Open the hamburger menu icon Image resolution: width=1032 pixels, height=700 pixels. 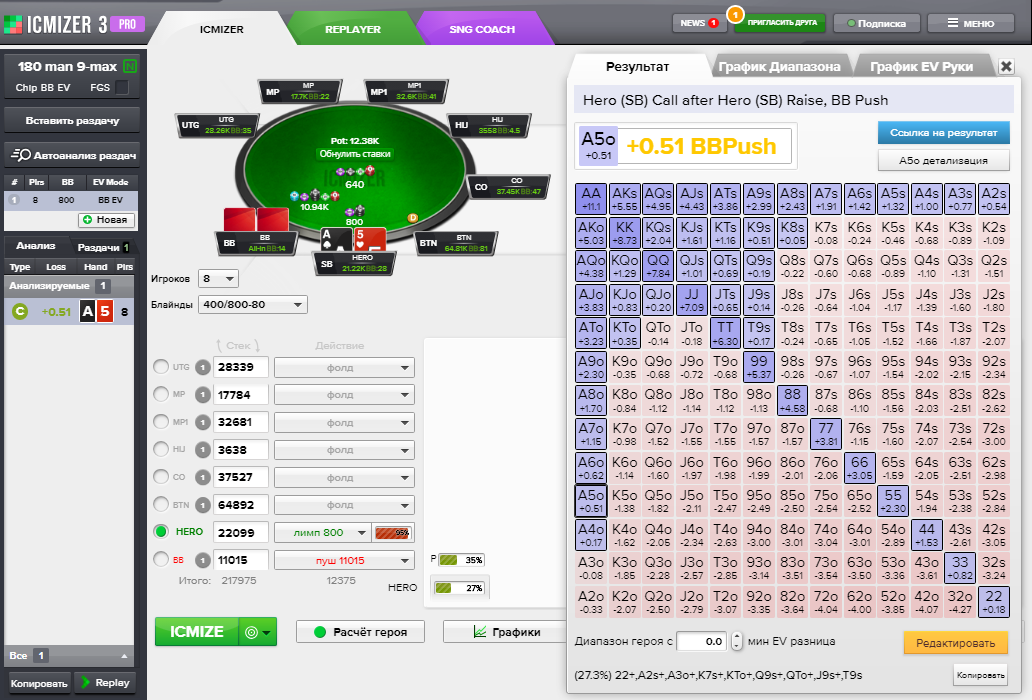tap(952, 23)
